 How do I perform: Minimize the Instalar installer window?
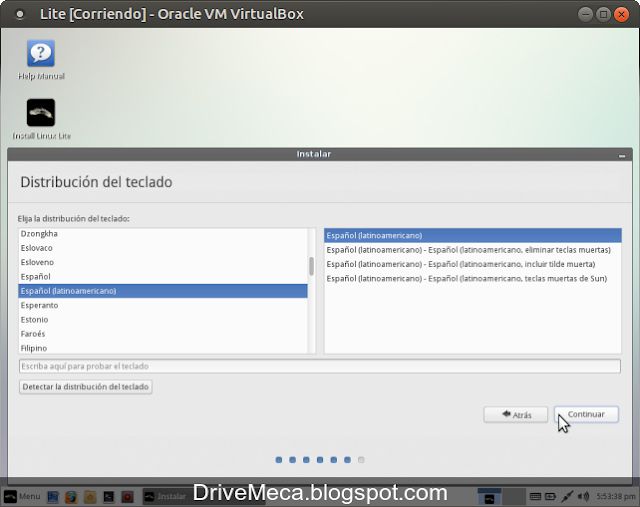click(622, 156)
